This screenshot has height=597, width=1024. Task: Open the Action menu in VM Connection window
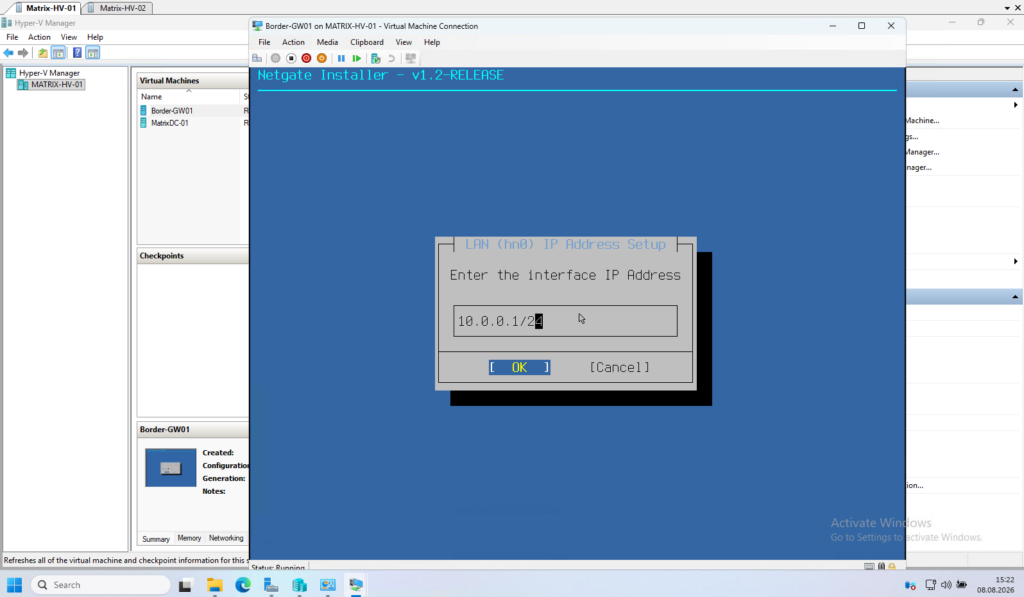[293, 42]
